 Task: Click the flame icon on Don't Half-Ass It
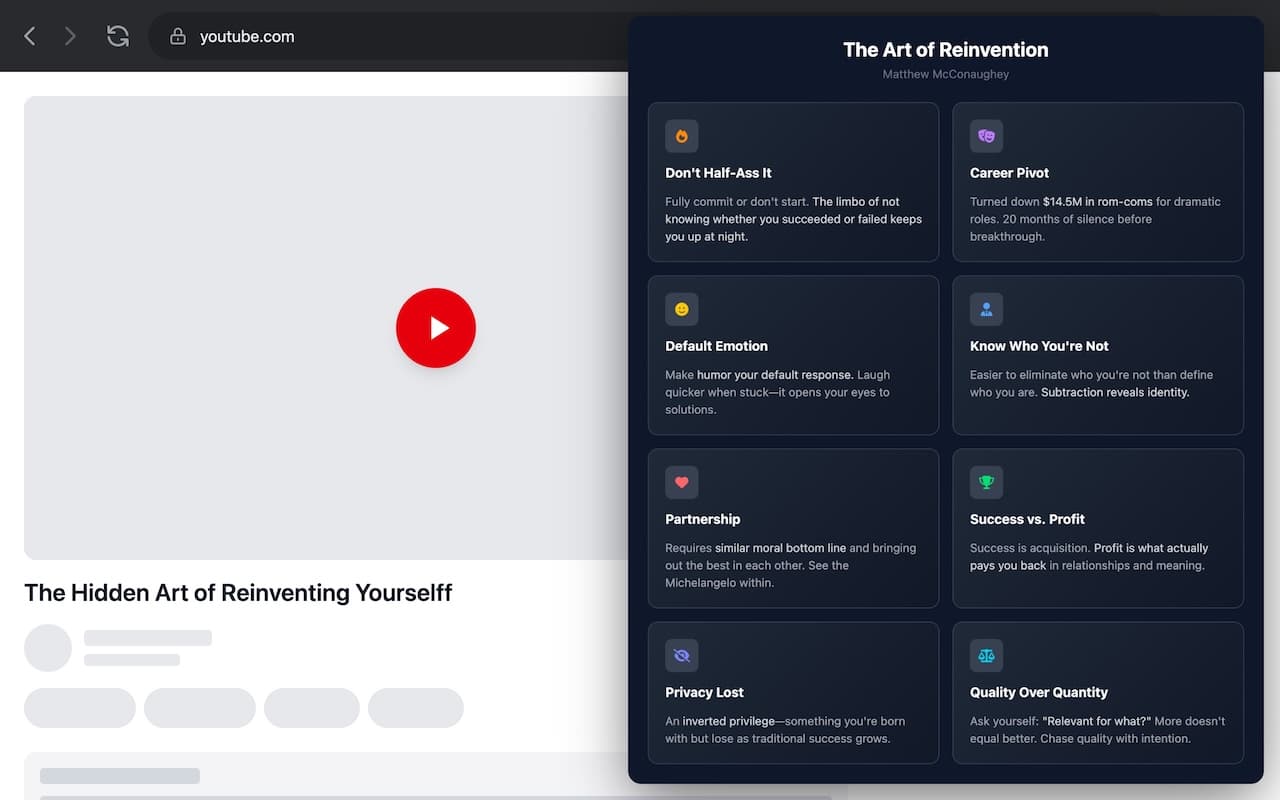point(682,136)
